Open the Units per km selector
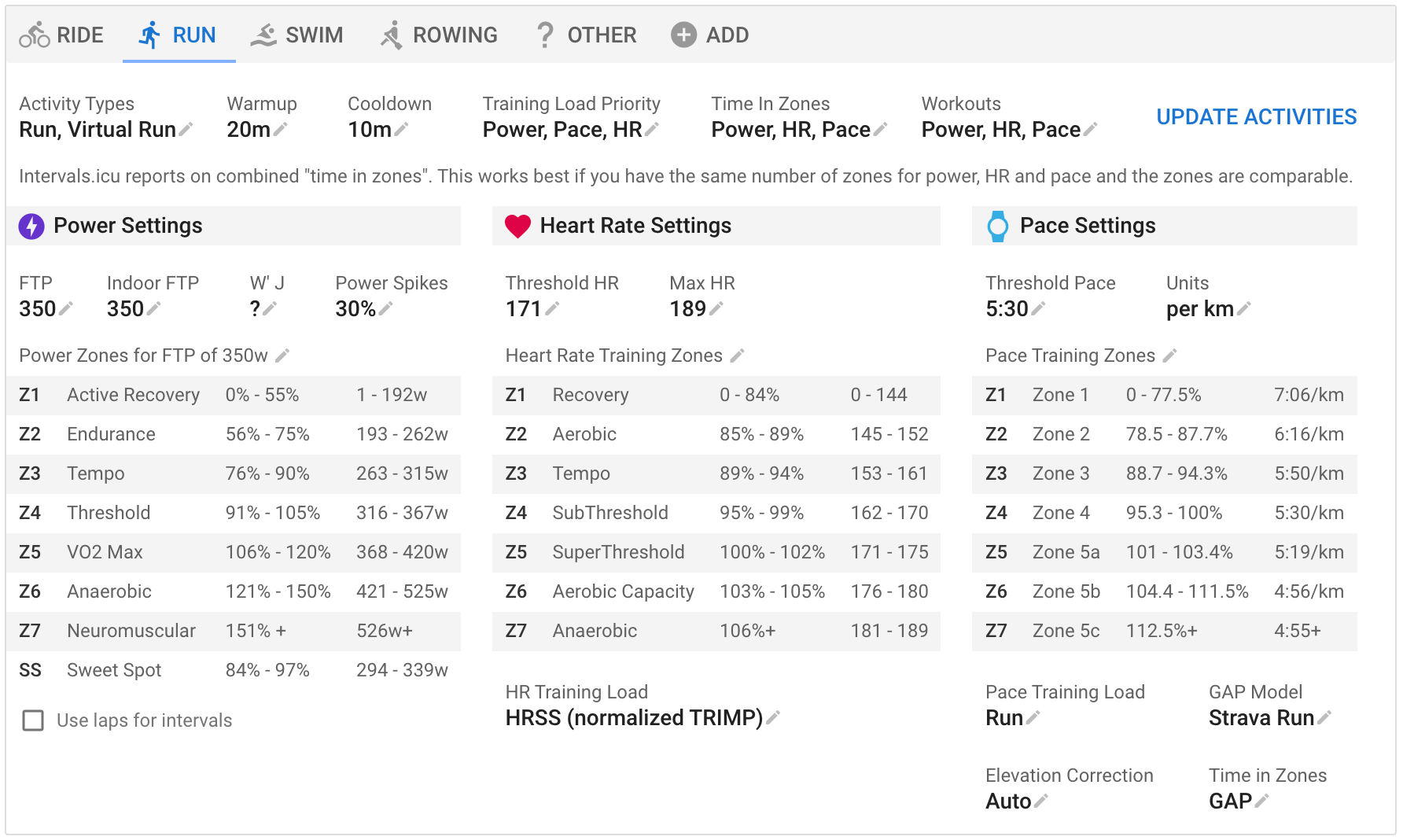The height and width of the screenshot is (840, 1403). (x=1243, y=309)
